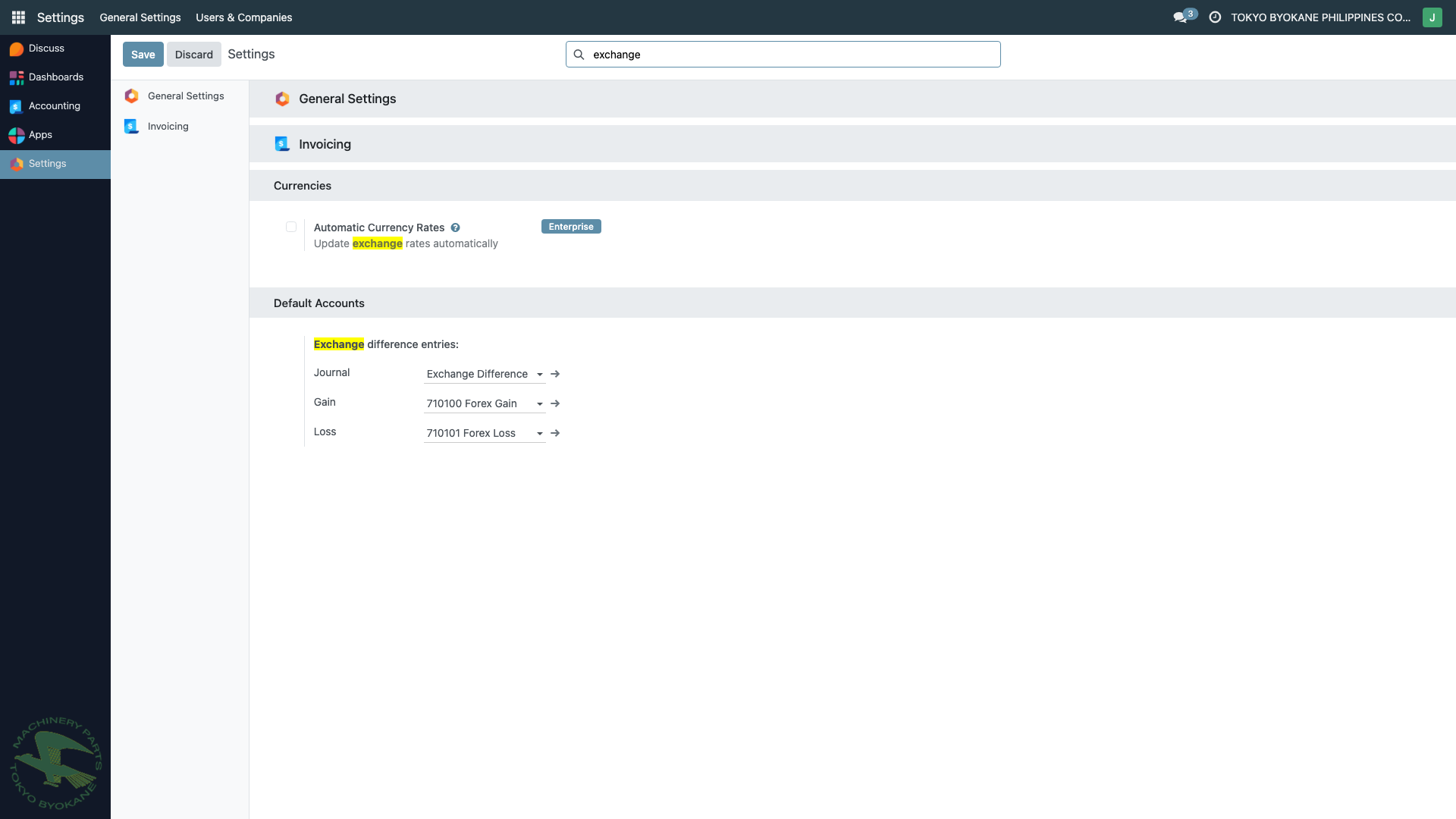Screen dimensions: 1456x819
Task: Open the Dashboards app
Action: (56, 77)
